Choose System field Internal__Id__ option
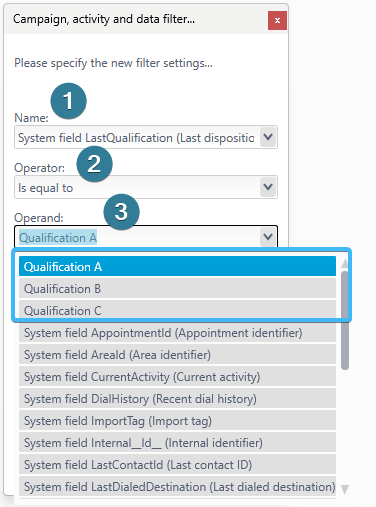Screen dimensions: 376x507 [x=177, y=442]
